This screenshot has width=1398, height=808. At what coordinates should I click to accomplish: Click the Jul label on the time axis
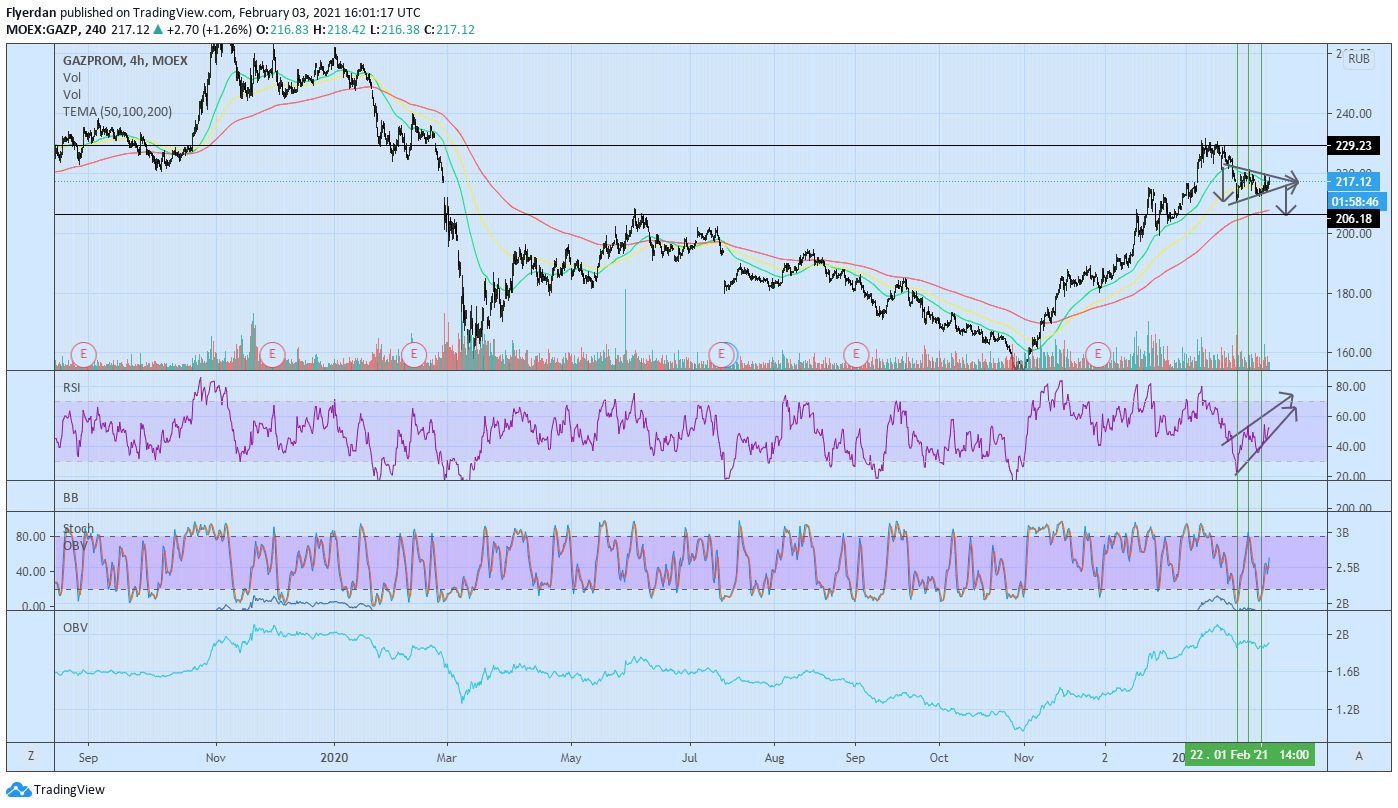(x=690, y=756)
